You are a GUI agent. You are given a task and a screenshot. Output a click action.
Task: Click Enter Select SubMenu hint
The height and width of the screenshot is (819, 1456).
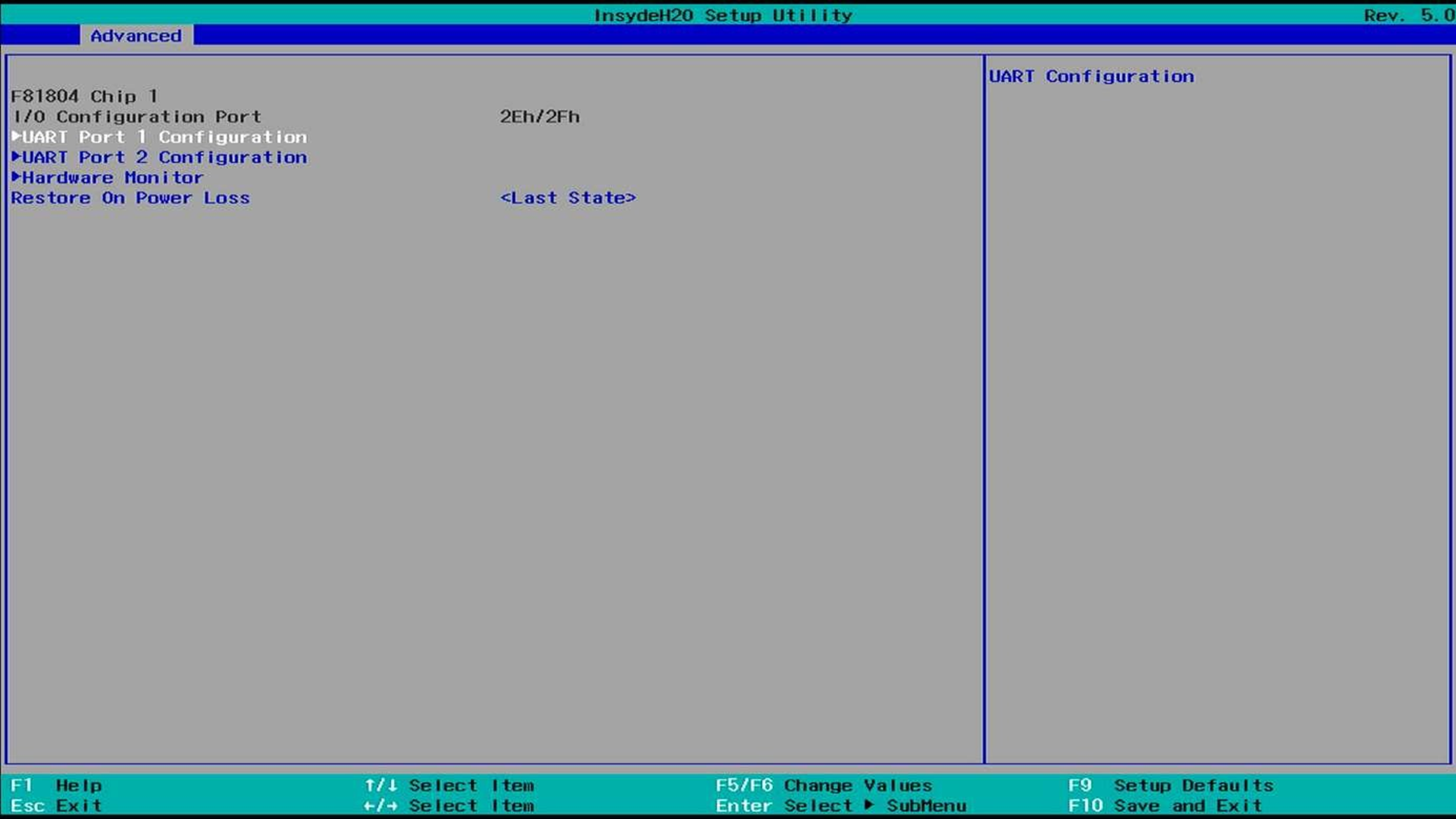click(x=841, y=806)
